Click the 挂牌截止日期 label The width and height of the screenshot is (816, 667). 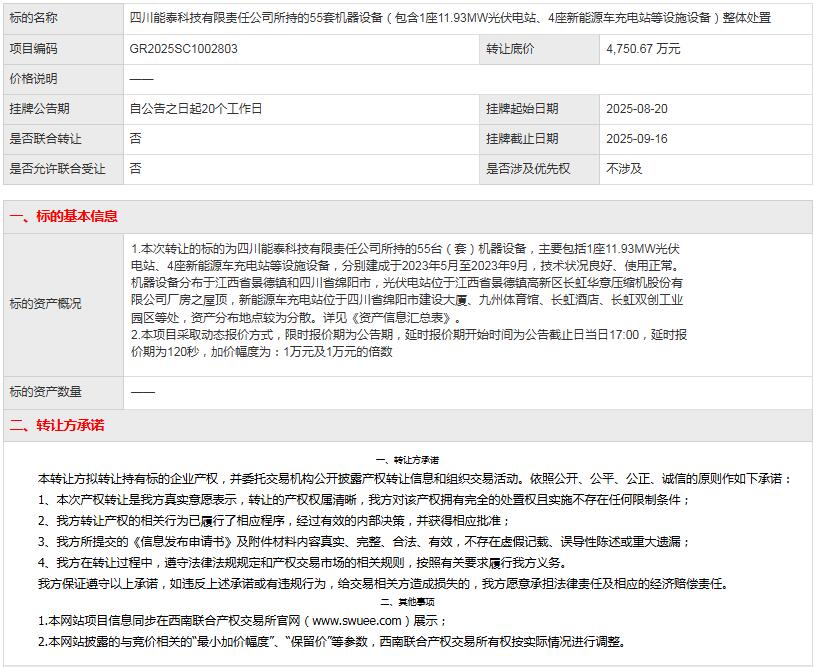point(522,139)
